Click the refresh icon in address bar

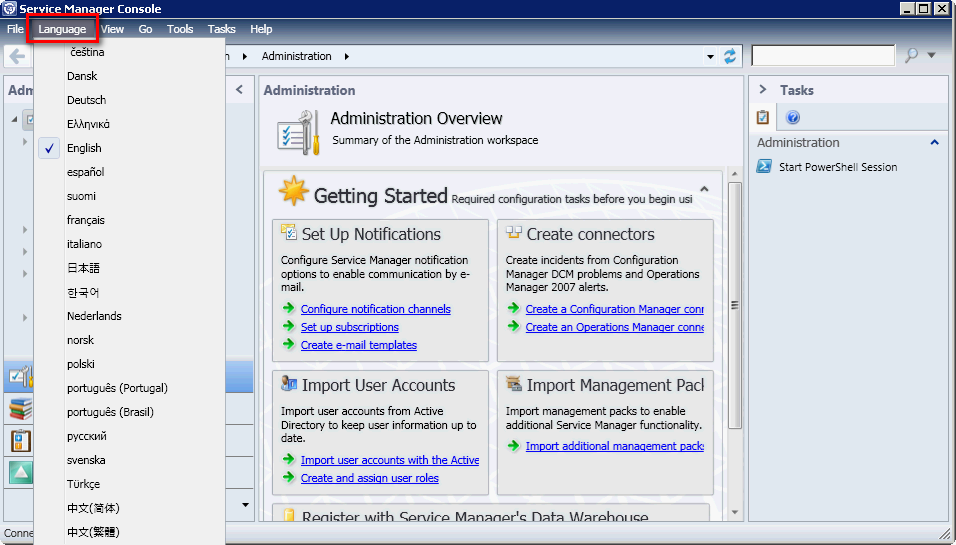pyautogui.click(x=730, y=56)
